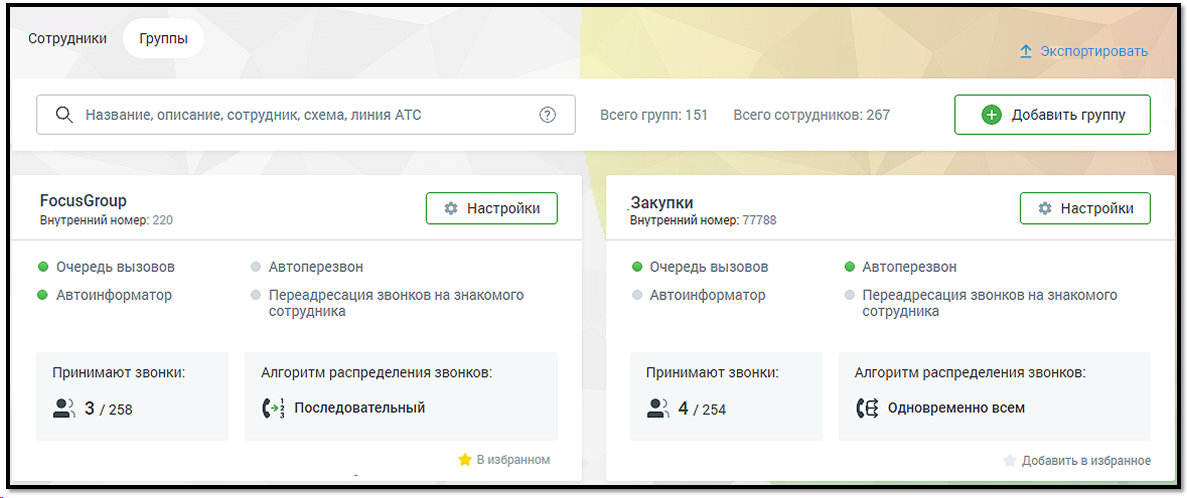This screenshot has width=1187, height=498.
Task: Click Закупки Алгоритм распределения звонков heading
Action: coord(970,372)
